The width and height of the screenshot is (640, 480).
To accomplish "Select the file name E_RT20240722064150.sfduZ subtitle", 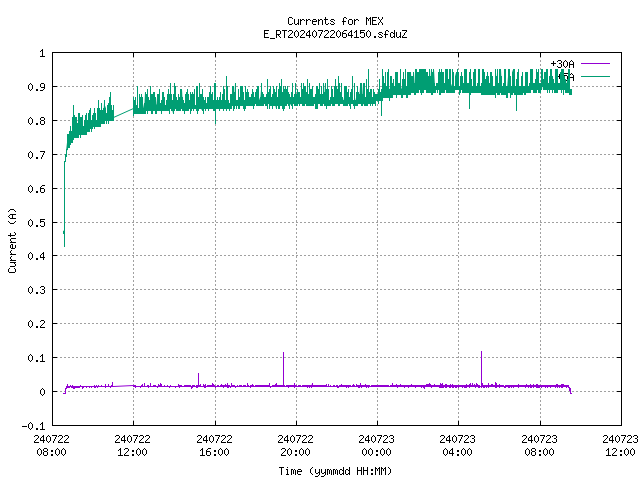I will 335,34.
